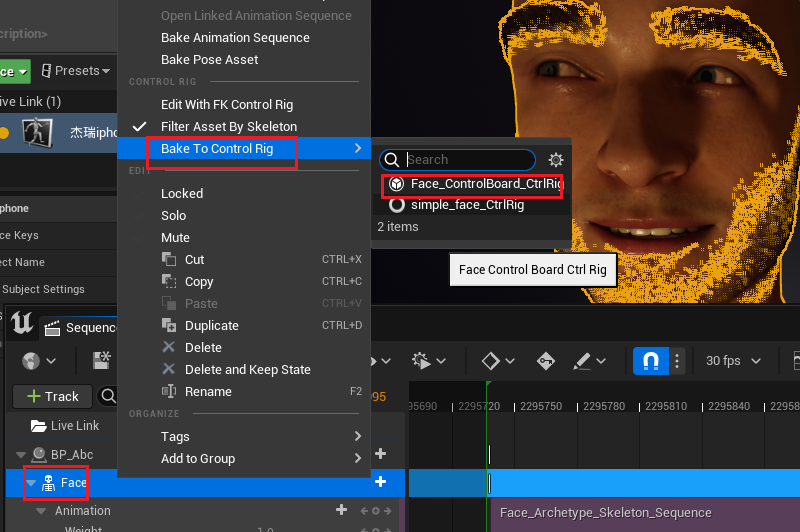The image size is (800, 532).
Task: Expand Add to Group submenu
Action: [243, 459]
